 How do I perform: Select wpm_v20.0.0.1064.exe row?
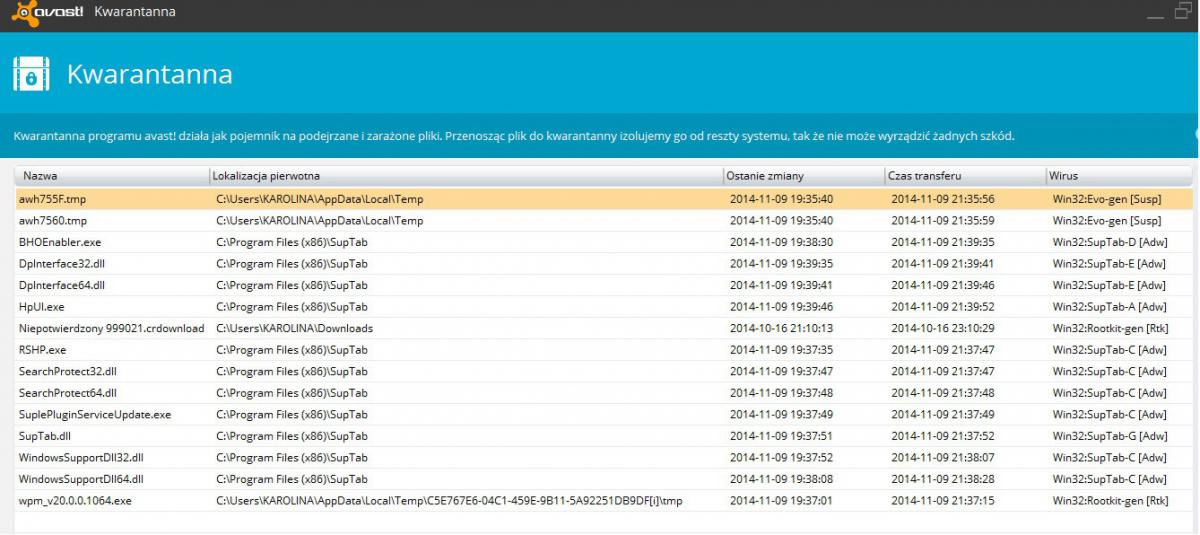click(603, 500)
